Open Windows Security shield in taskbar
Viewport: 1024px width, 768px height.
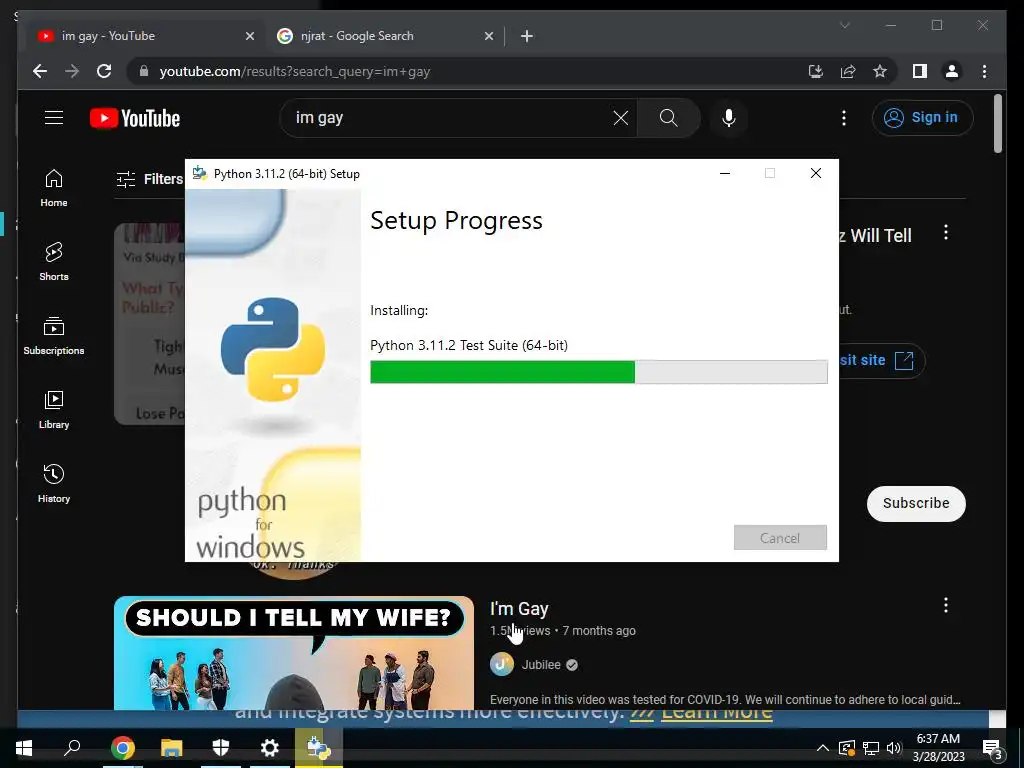[221, 748]
